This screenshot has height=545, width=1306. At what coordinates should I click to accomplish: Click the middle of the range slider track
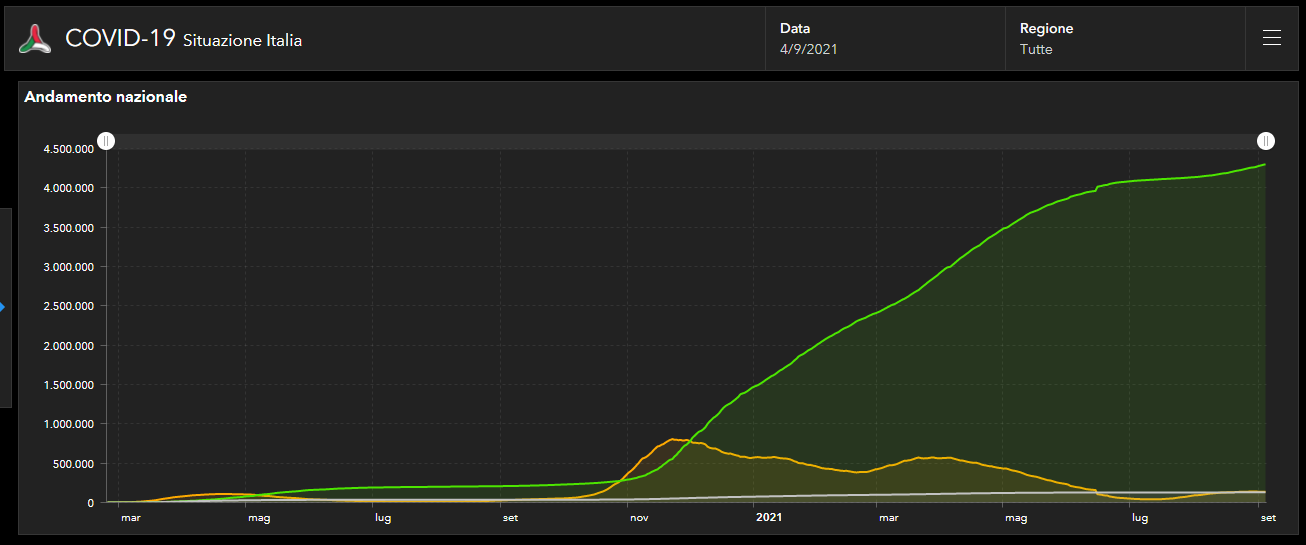click(686, 141)
